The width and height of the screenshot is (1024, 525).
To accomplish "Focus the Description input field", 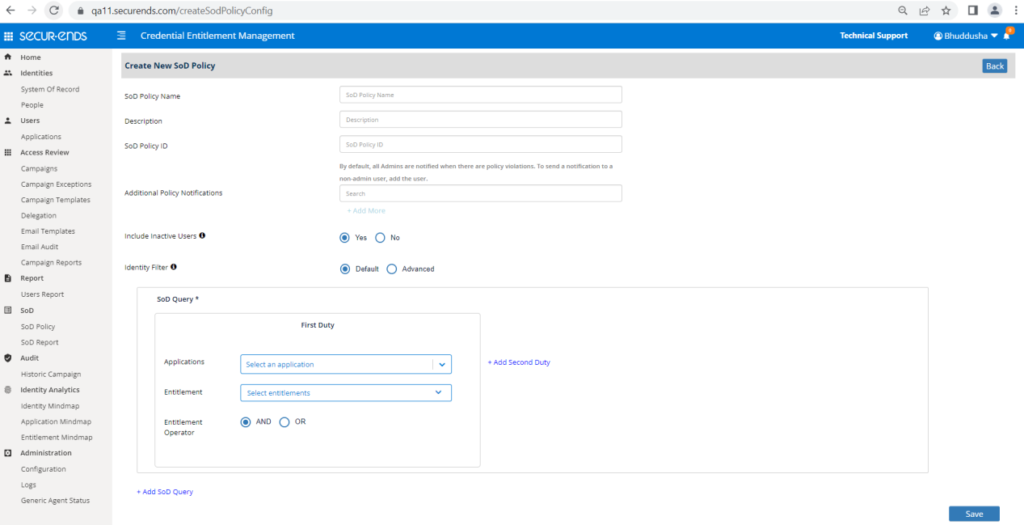I will click(481, 119).
